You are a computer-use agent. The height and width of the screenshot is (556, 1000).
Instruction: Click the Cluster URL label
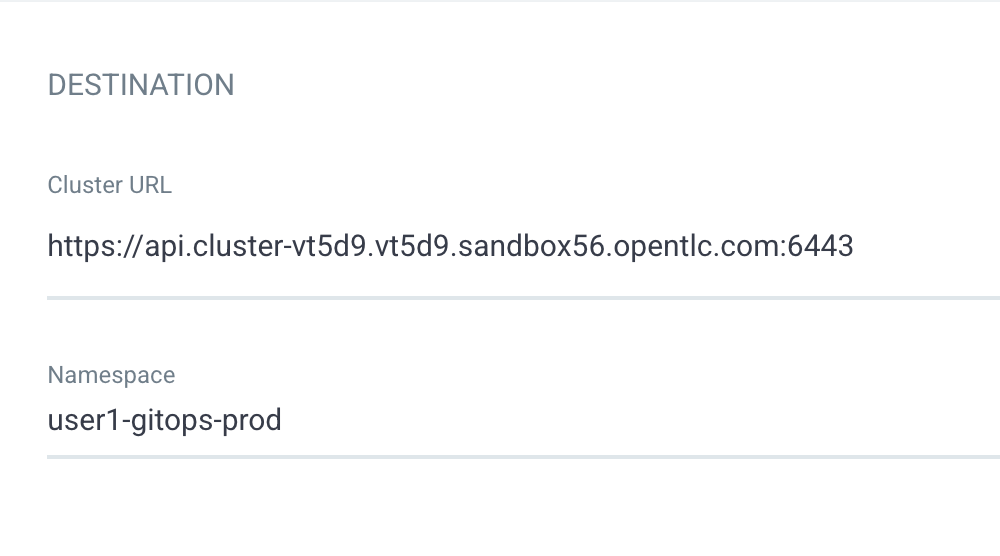[110, 185]
